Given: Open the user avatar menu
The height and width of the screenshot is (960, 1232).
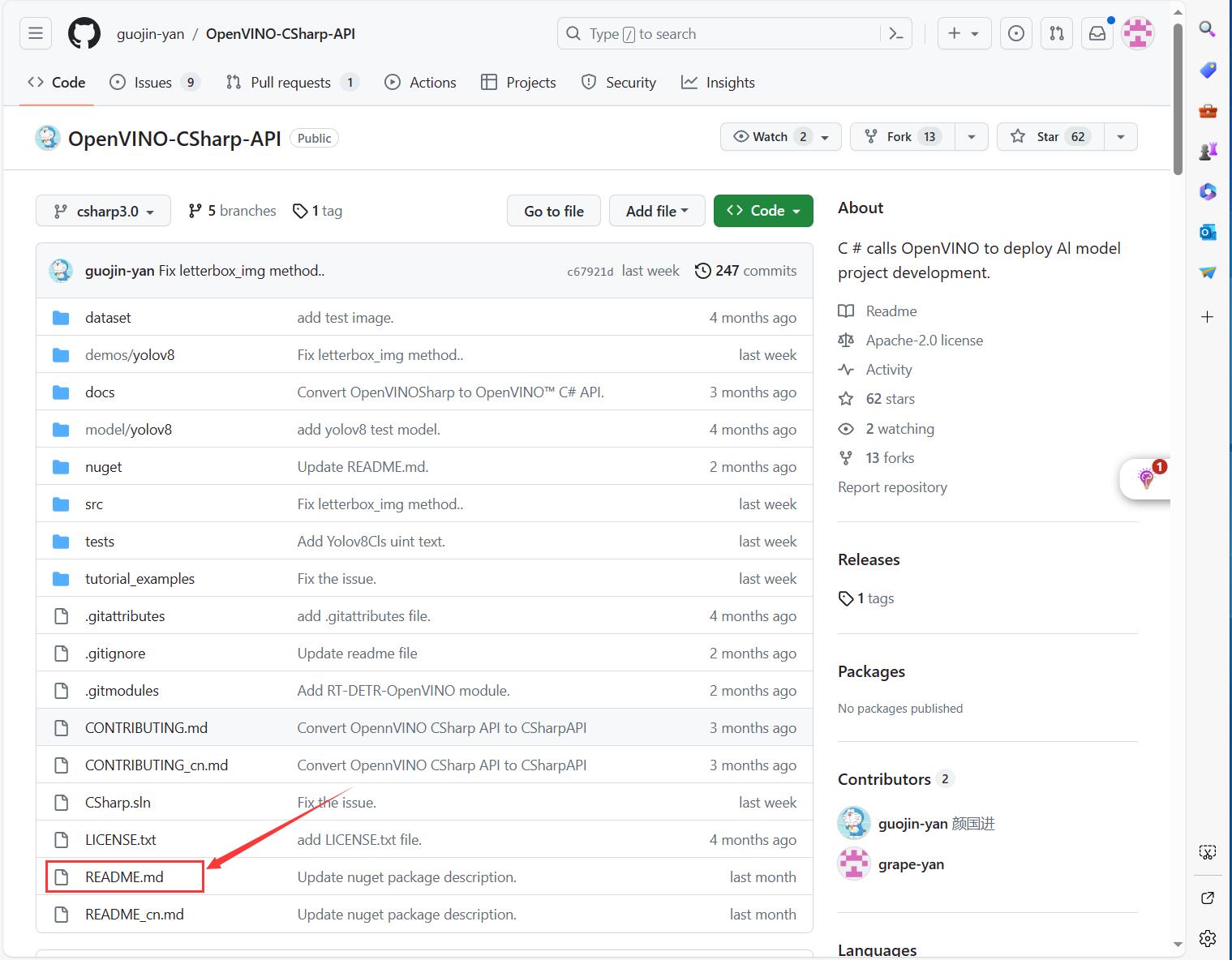Looking at the screenshot, I should tap(1138, 34).
